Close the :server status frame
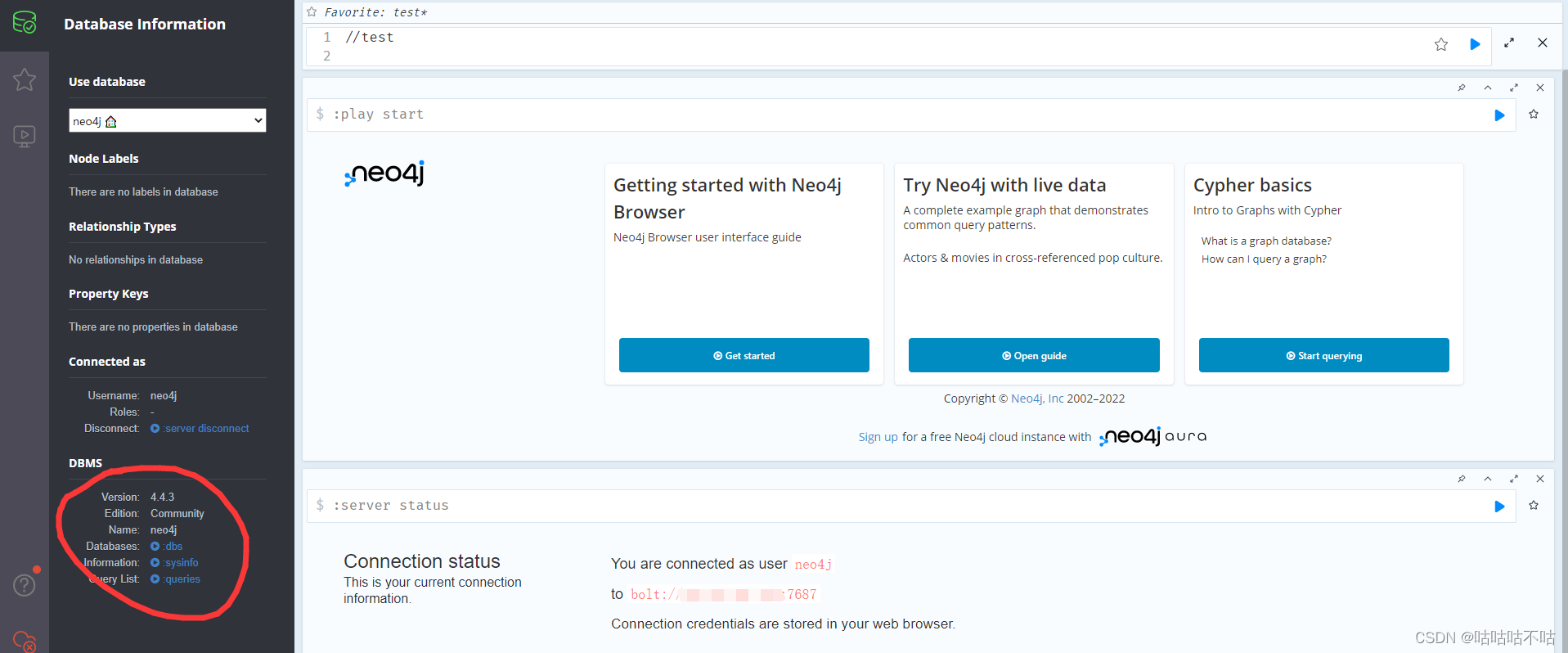Viewport: 1568px width, 653px height. tap(1540, 479)
